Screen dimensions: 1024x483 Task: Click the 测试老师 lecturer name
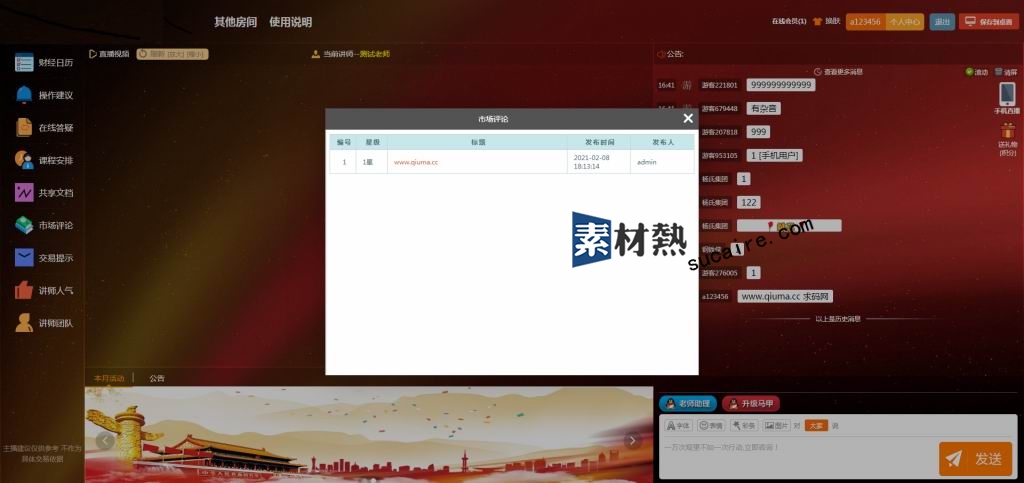pos(375,54)
